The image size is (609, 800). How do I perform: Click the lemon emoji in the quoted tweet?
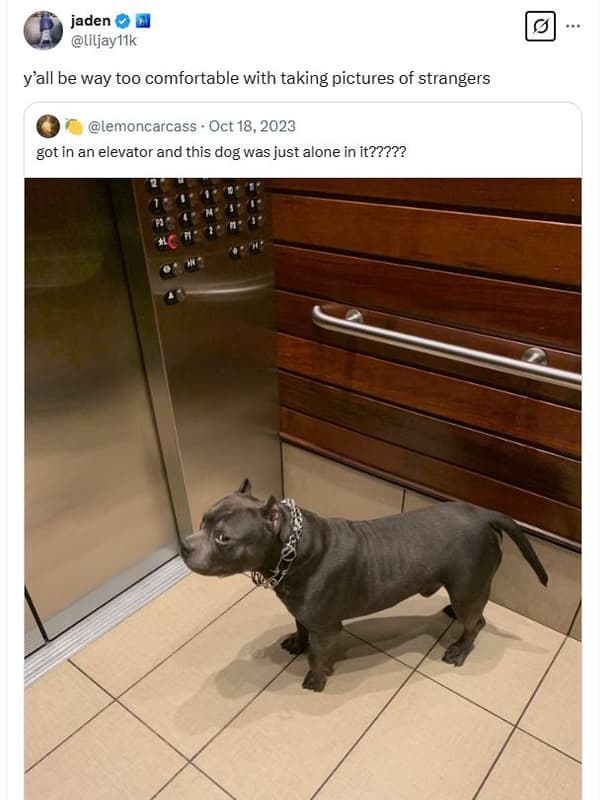pos(74,127)
